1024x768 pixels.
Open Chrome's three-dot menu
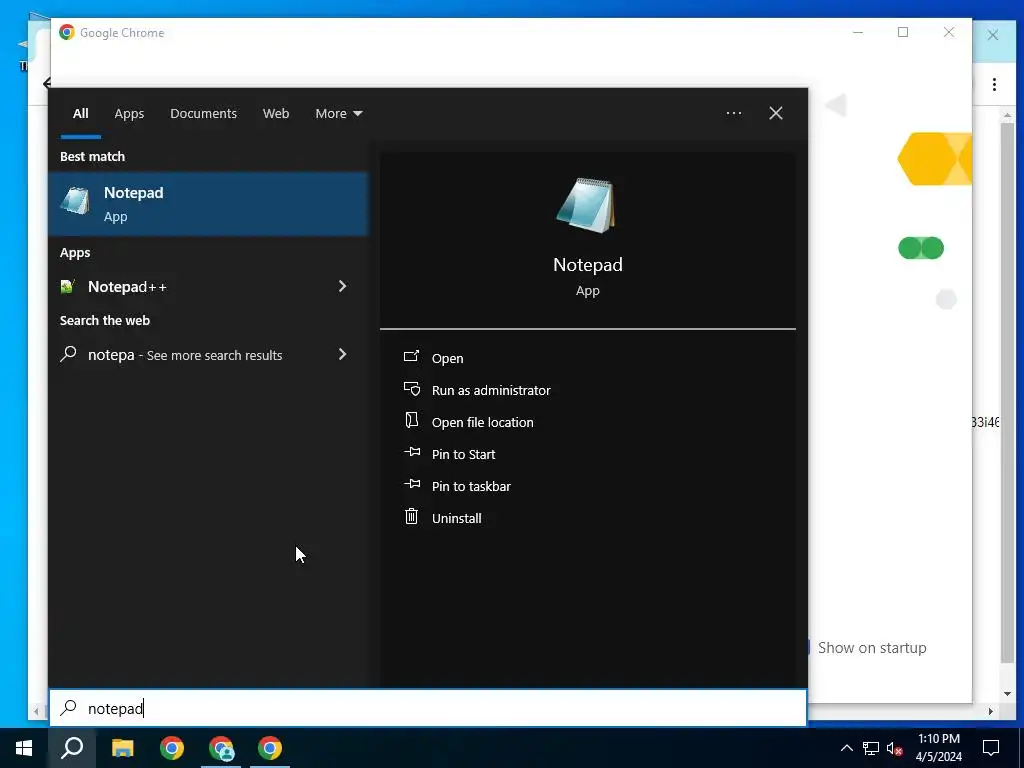pos(994,84)
